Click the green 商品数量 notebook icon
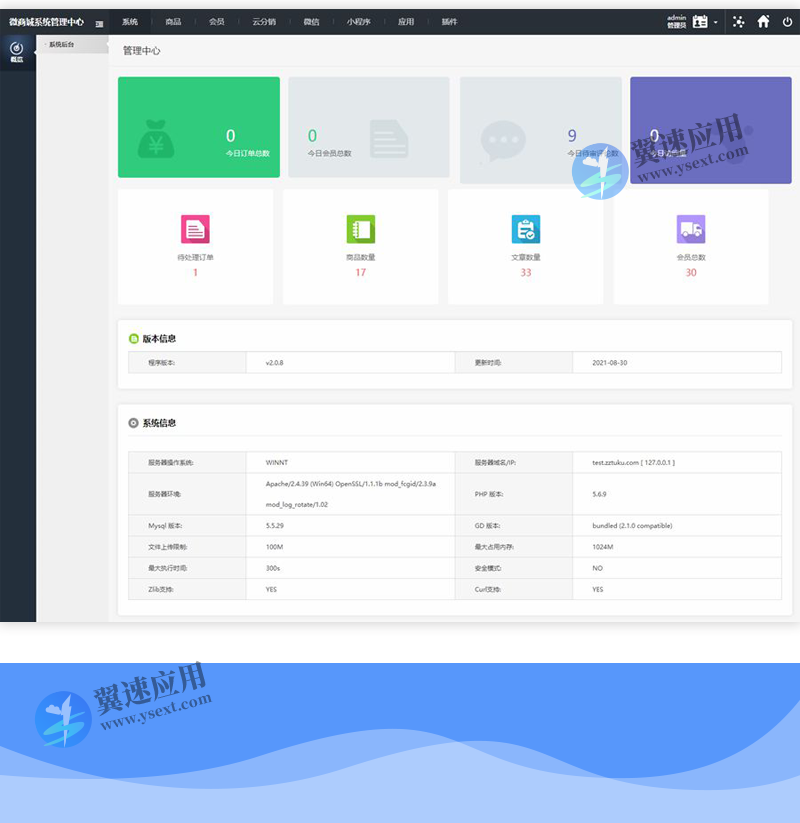 pyautogui.click(x=360, y=229)
